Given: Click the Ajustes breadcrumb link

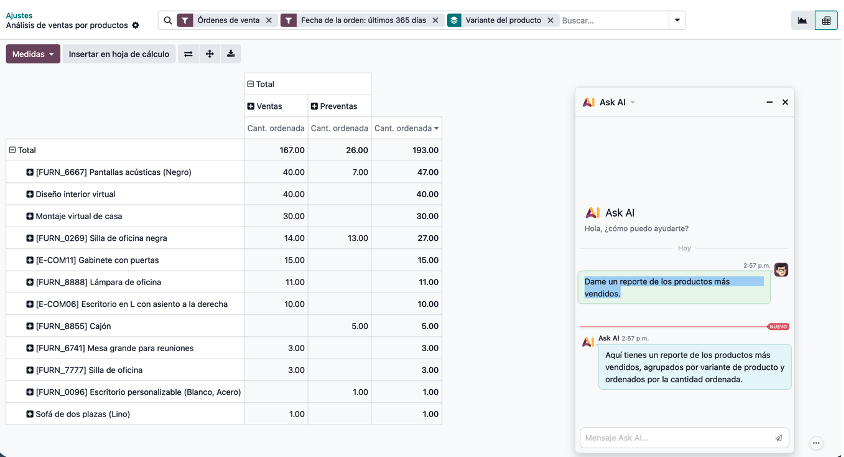Looking at the screenshot, I should (x=19, y=15).
